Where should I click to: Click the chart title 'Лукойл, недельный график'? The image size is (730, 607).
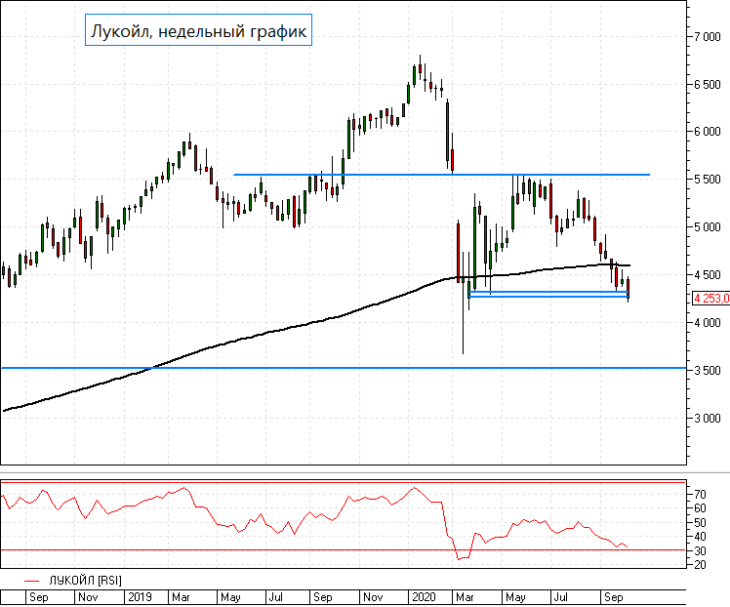coord(198,30)
